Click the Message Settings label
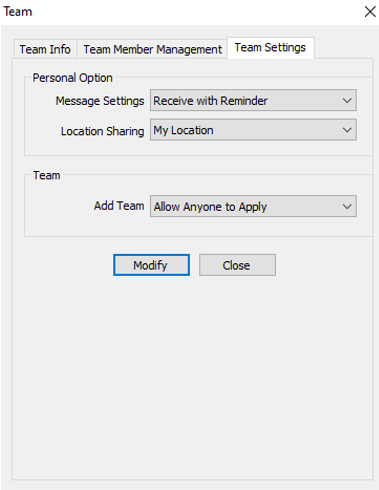Viewport: 379px width, 490px height. [100, 101]
